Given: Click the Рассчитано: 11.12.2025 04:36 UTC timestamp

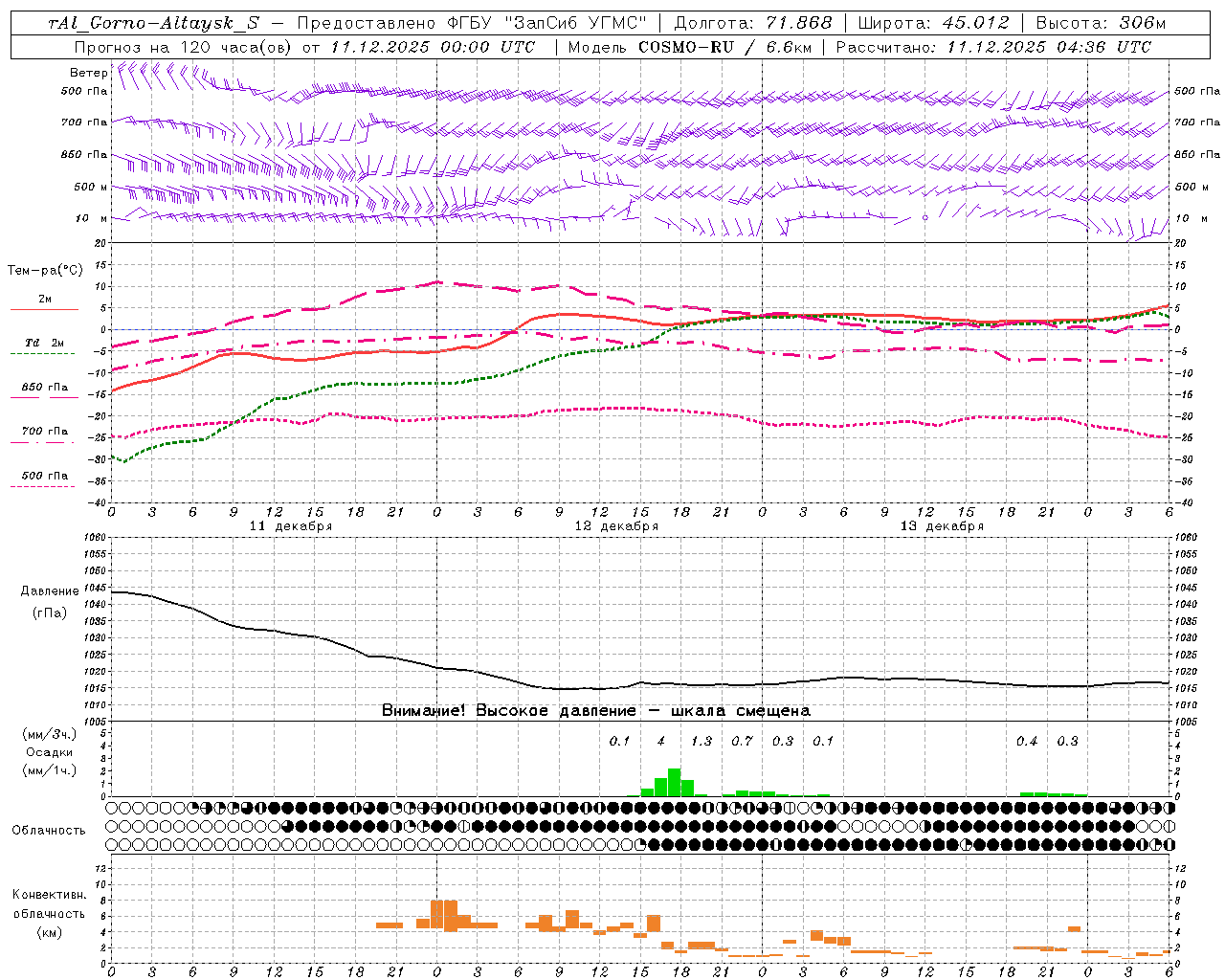Looking at the screenshot, I should 994,47.
